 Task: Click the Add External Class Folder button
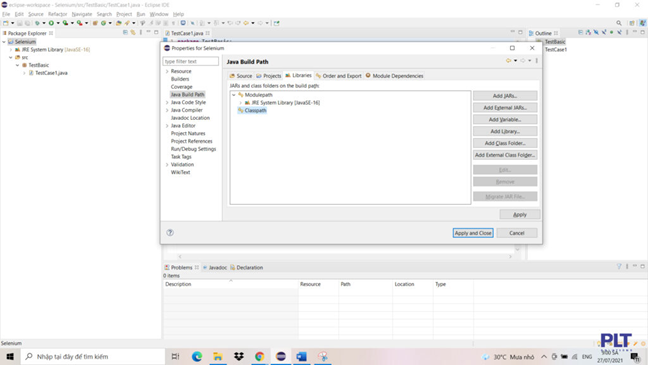click(505, 155)
